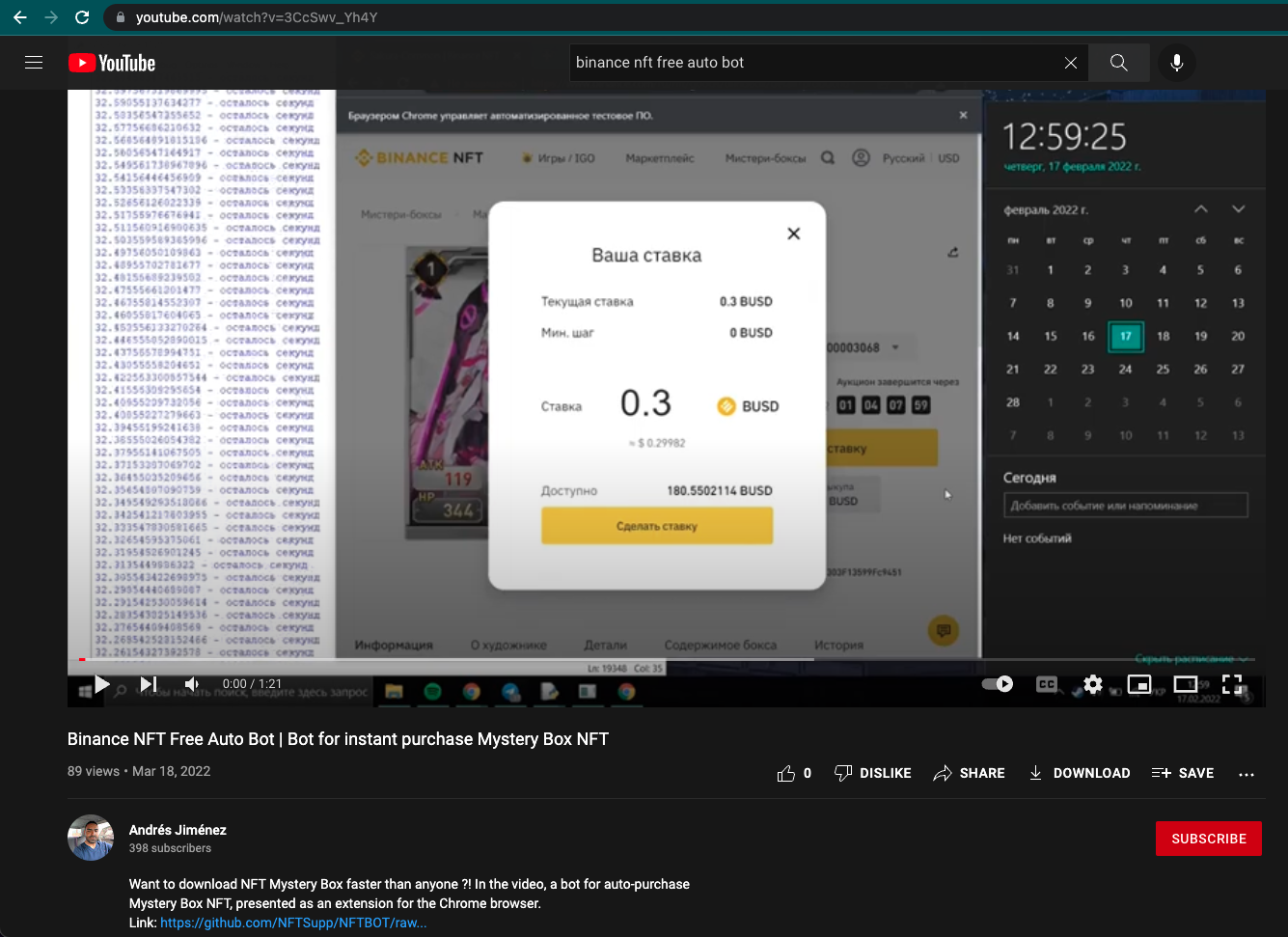Save the video to a playlist
The height and width of the screenshot is (937, 1288).
pyautogui.click(x=1183, y=773)
